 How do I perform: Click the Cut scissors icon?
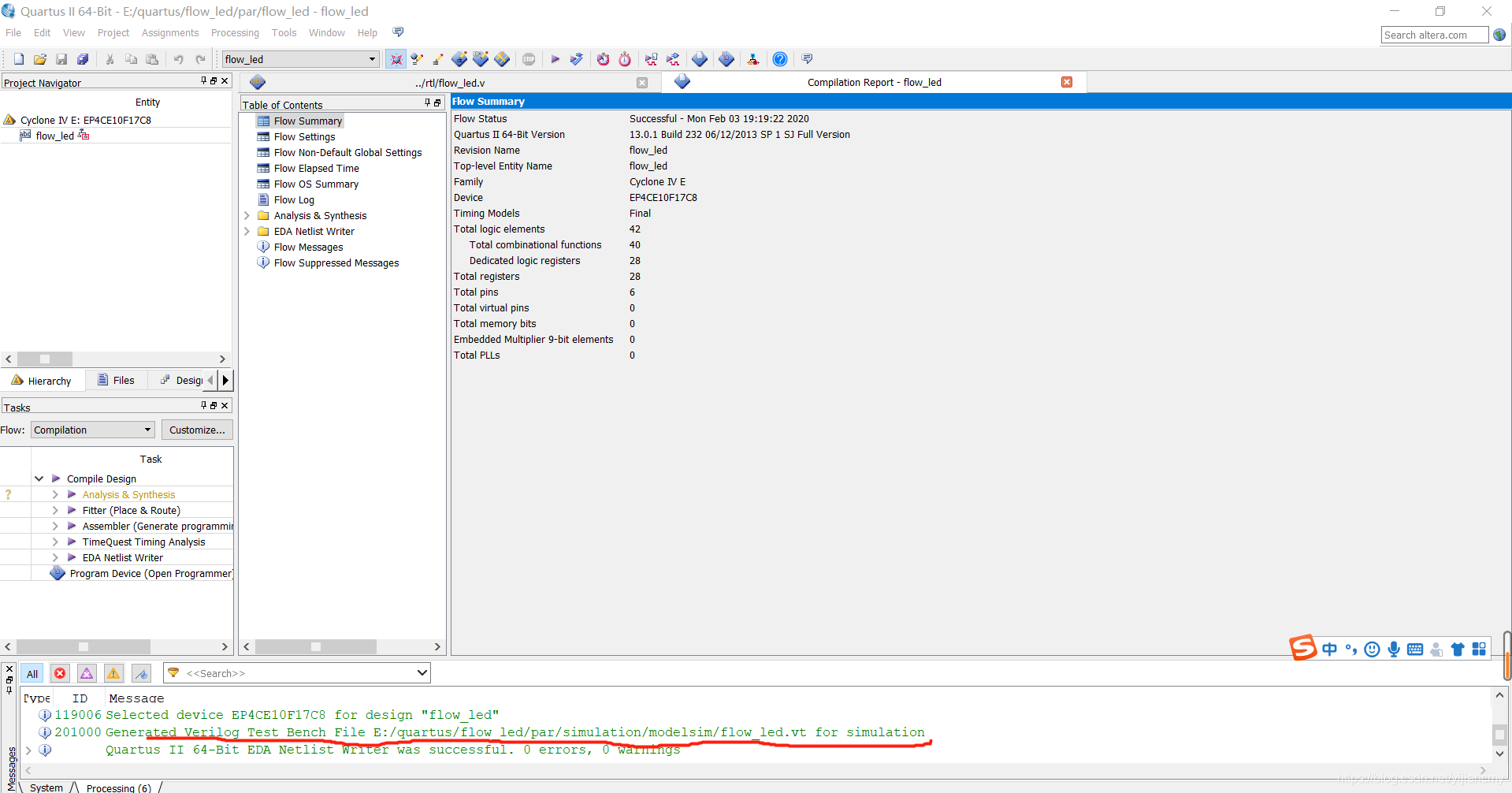coord(110,59)
